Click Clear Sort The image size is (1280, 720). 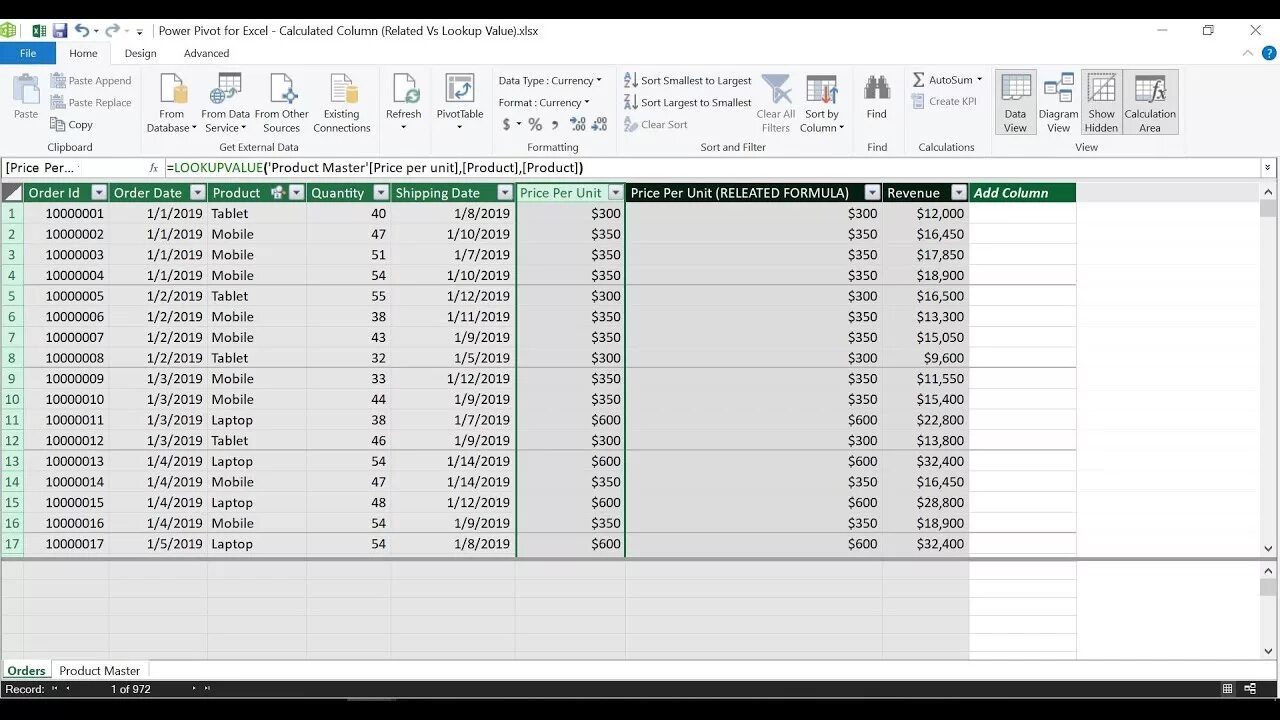[x=656, y=125]
